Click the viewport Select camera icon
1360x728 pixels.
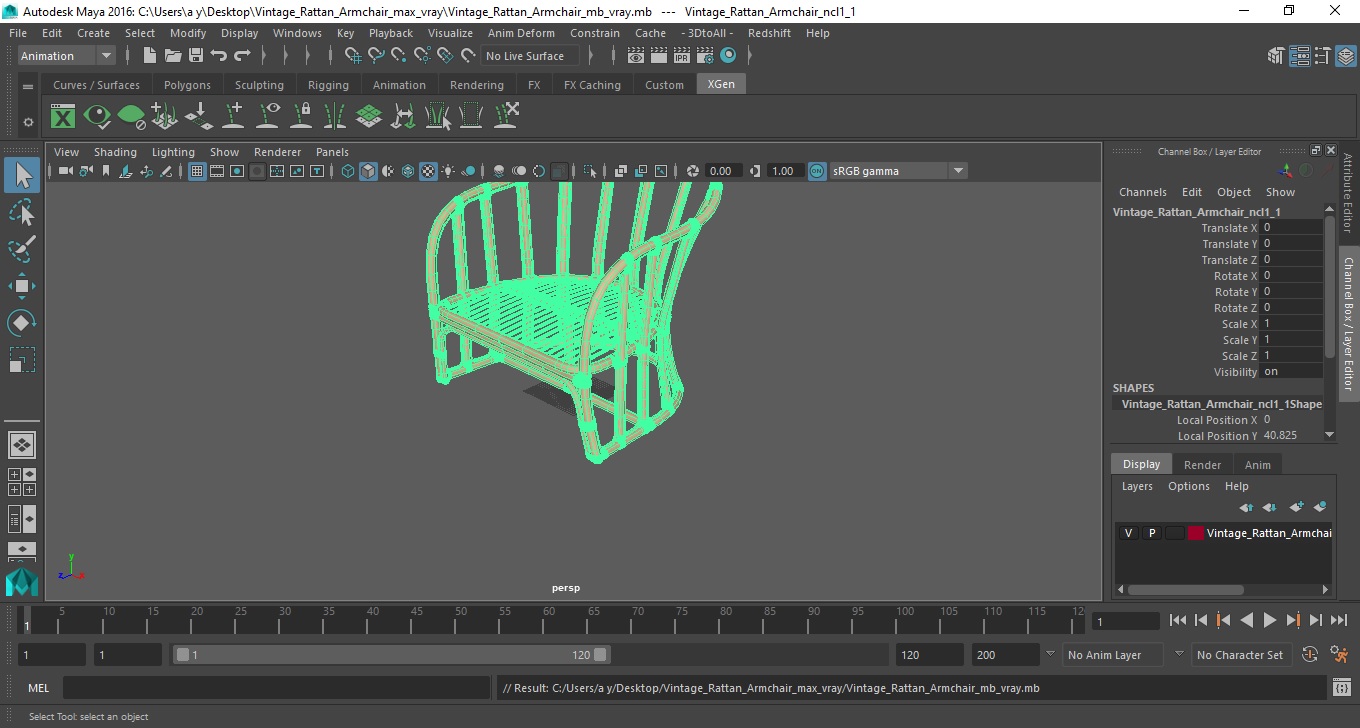click(65, 171)
